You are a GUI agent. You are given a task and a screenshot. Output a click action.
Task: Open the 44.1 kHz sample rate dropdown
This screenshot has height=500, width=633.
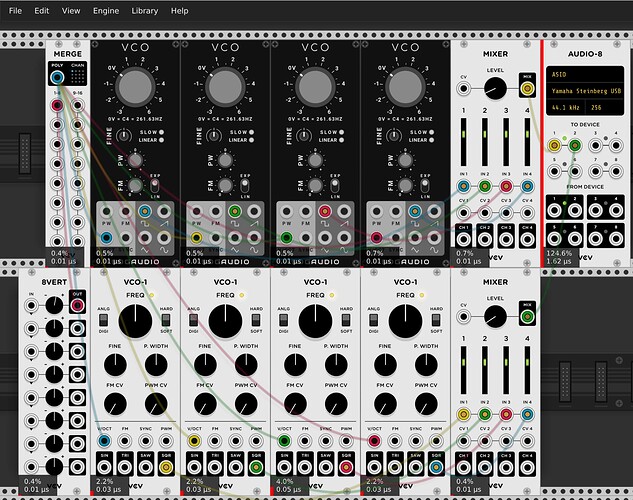click(x=566, y=108)
